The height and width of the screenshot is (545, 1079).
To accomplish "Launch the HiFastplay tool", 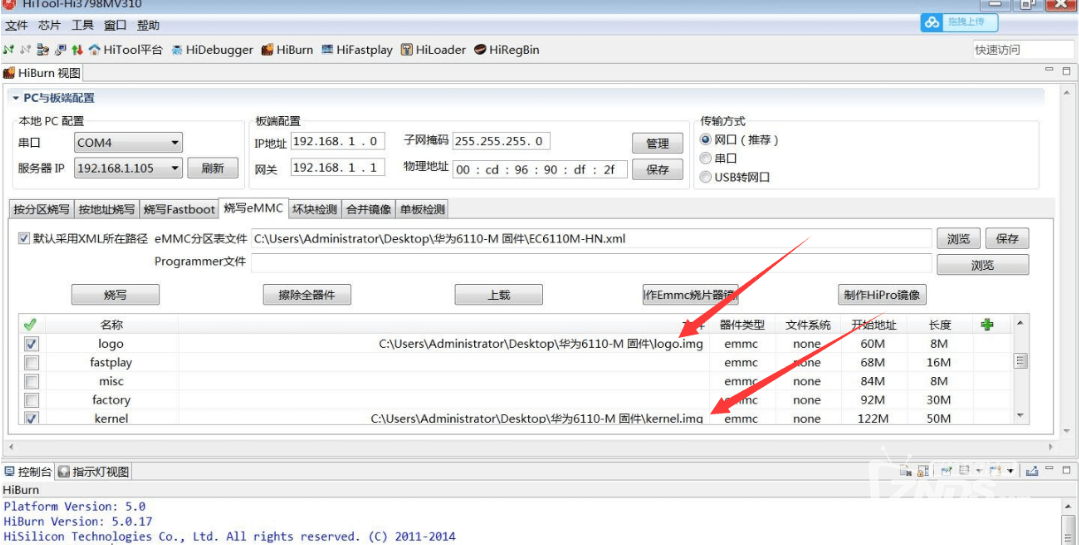I will coord(356,50).
